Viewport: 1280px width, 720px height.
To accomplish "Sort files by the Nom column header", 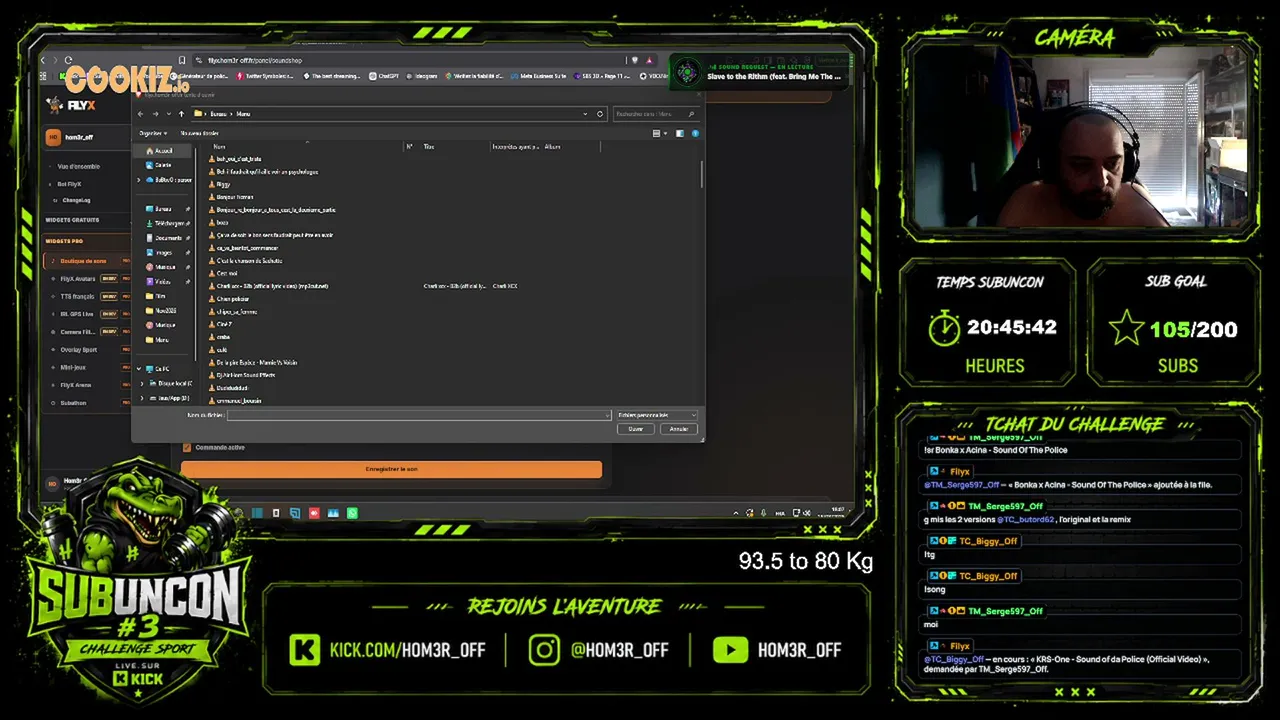I will click(219, 147).
